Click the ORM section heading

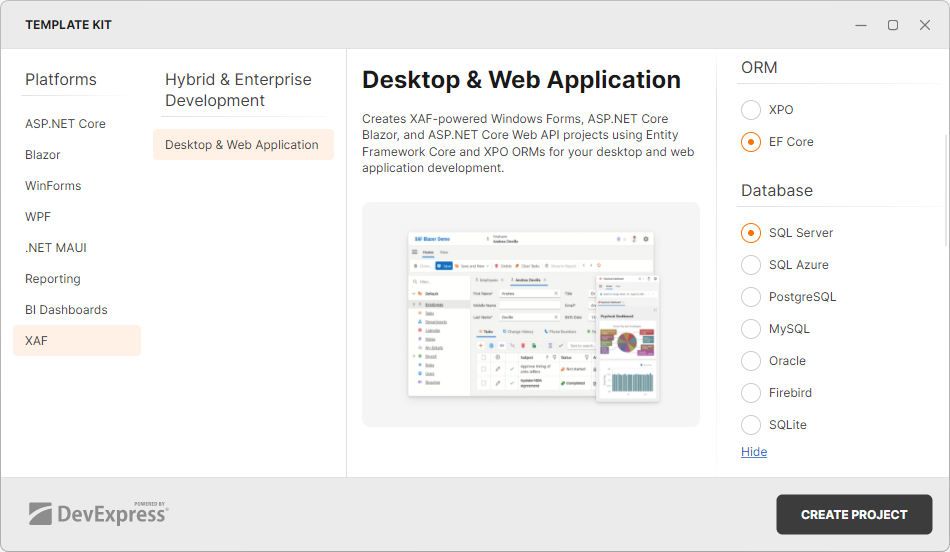[x=759, y=68]
